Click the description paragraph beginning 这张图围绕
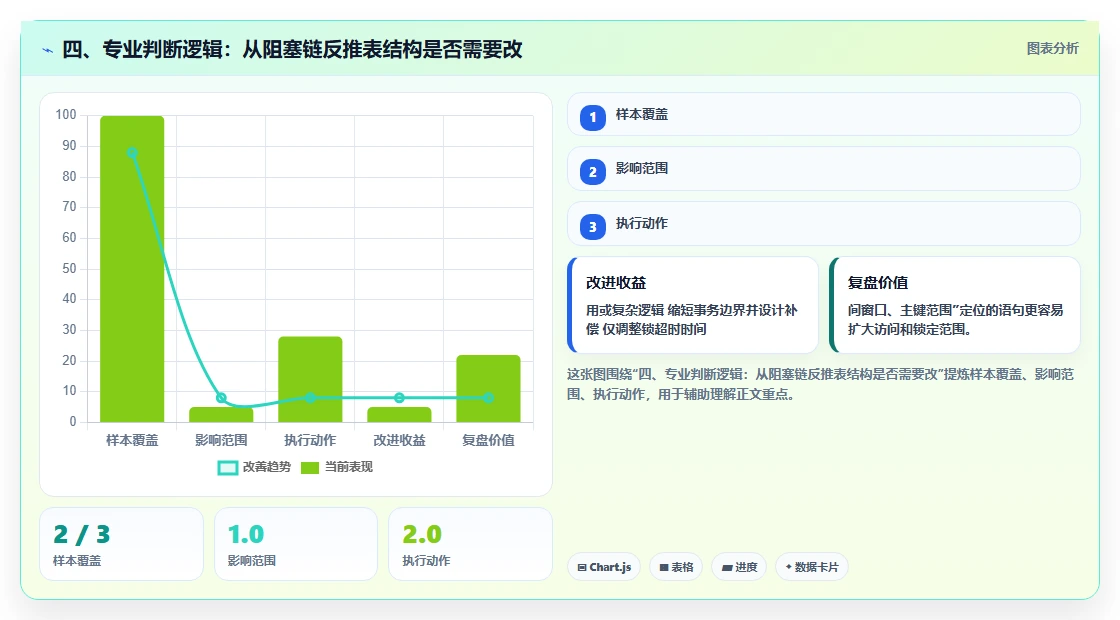Screen dimensions: 1120x620 click(x=820, y=384)
